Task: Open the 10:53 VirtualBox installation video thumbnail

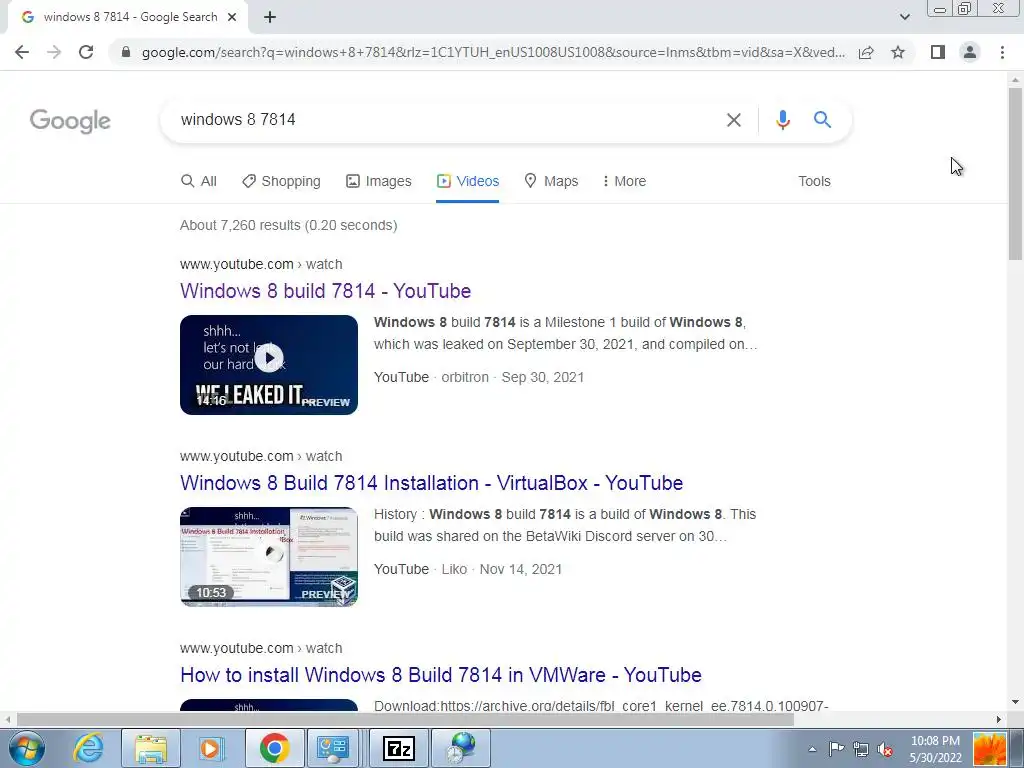Action: point(268,556)
